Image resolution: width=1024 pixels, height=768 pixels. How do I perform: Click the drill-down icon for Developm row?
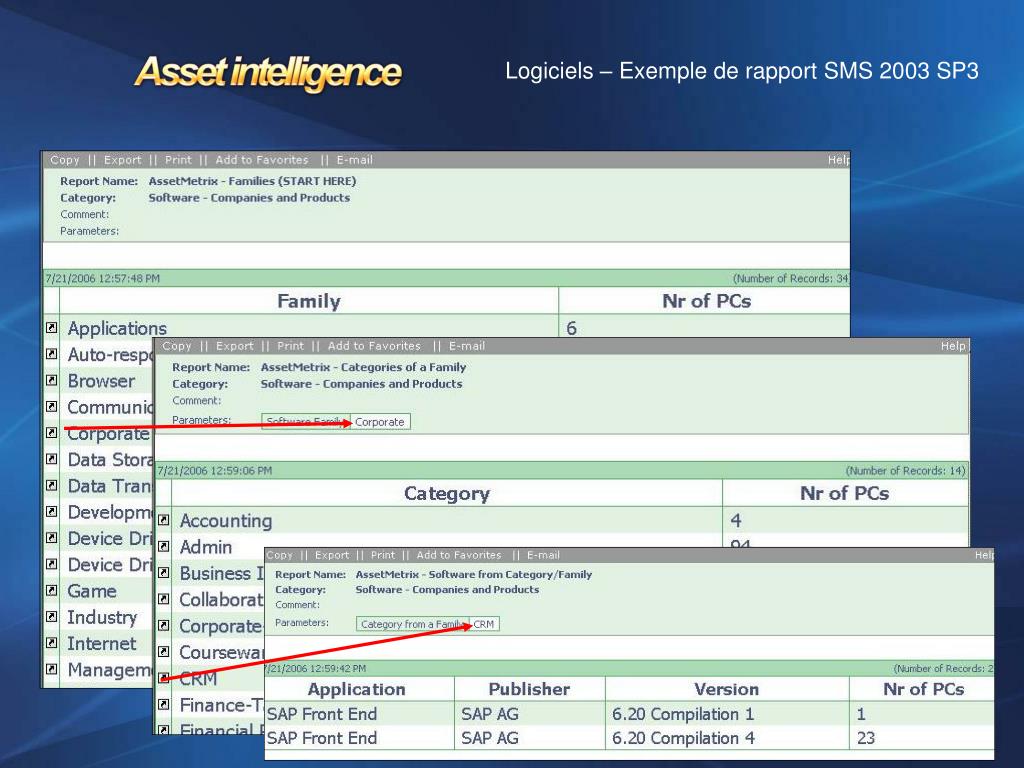click(x=52, y=511)
